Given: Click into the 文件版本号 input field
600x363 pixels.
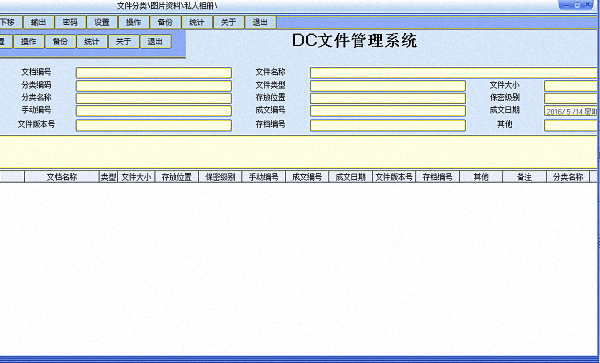Looking at the screenshot, I should [x=154, y=125].
